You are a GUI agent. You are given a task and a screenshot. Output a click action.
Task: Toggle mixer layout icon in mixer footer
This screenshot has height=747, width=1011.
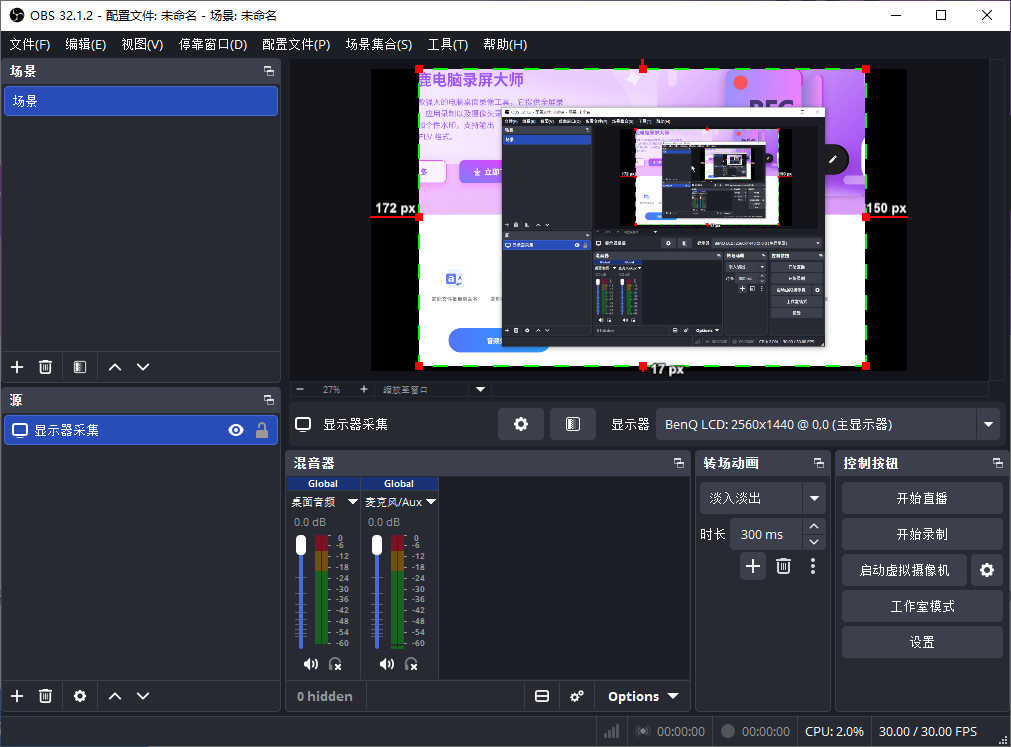(542, 696)
